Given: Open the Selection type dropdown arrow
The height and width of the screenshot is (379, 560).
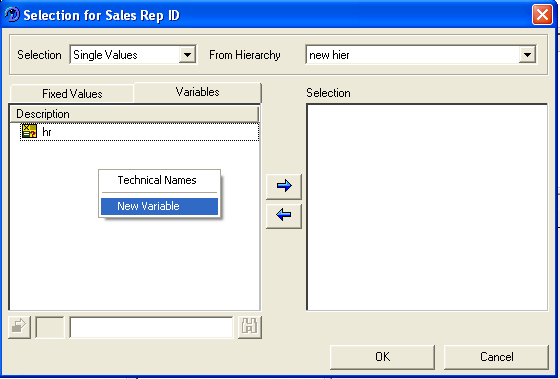Looking at the screenshot, I should coord(187,55).
